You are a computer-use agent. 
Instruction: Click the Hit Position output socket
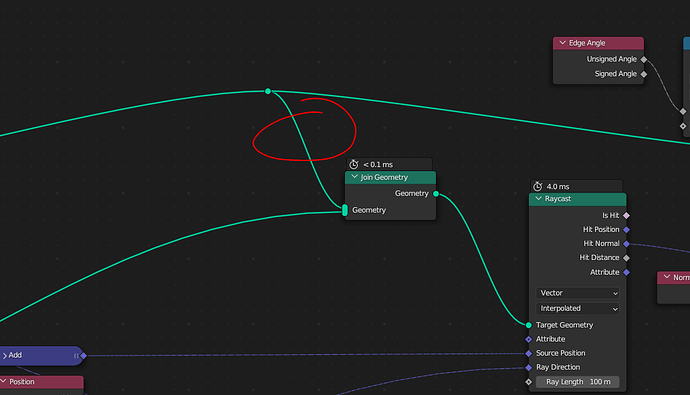click(626, 230)
